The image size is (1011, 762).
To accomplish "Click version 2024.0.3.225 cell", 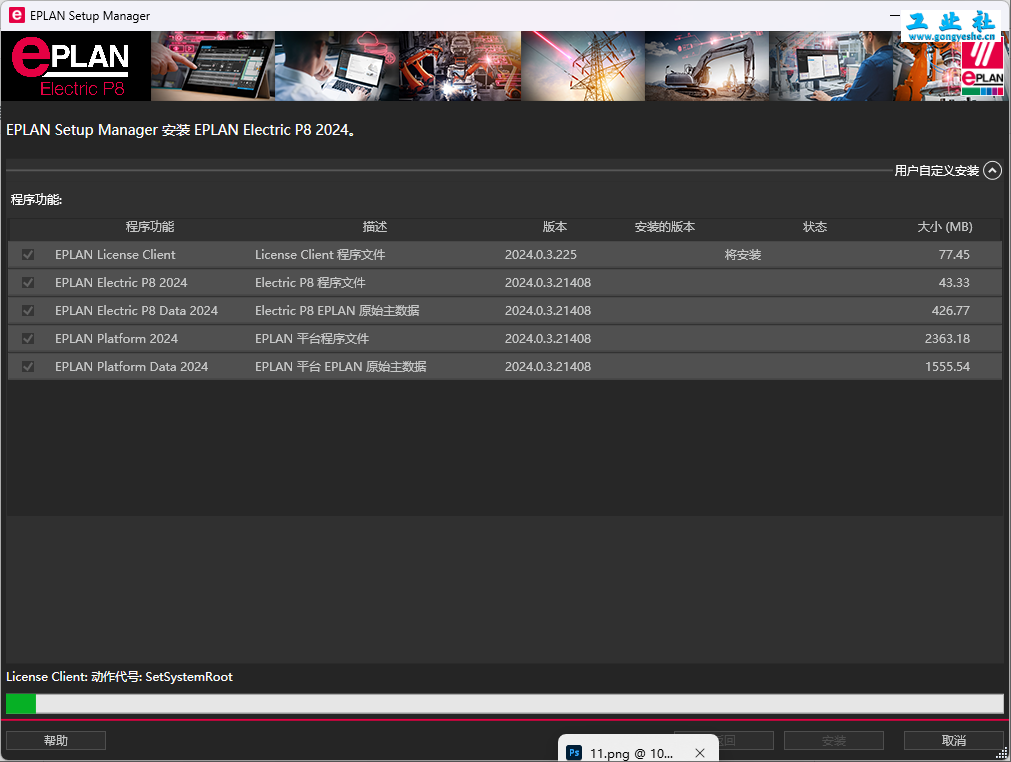I will tap(541, 255).
